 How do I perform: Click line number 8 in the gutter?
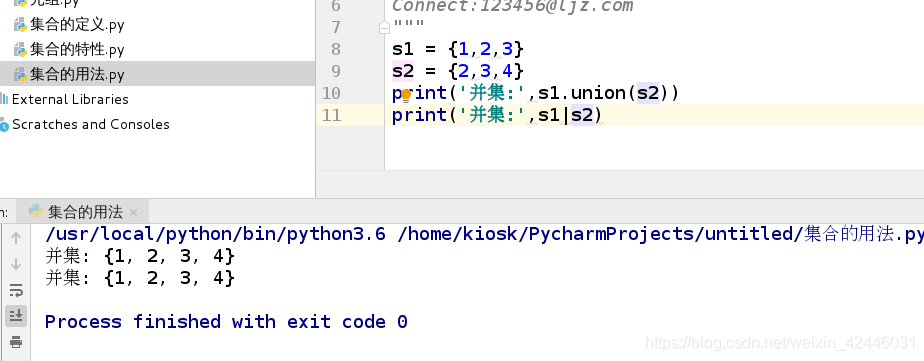point(336,49)
